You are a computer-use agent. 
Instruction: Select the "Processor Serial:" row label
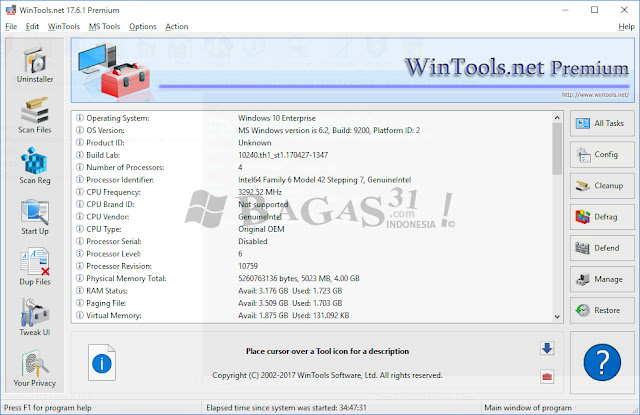(x=114, y=241)
